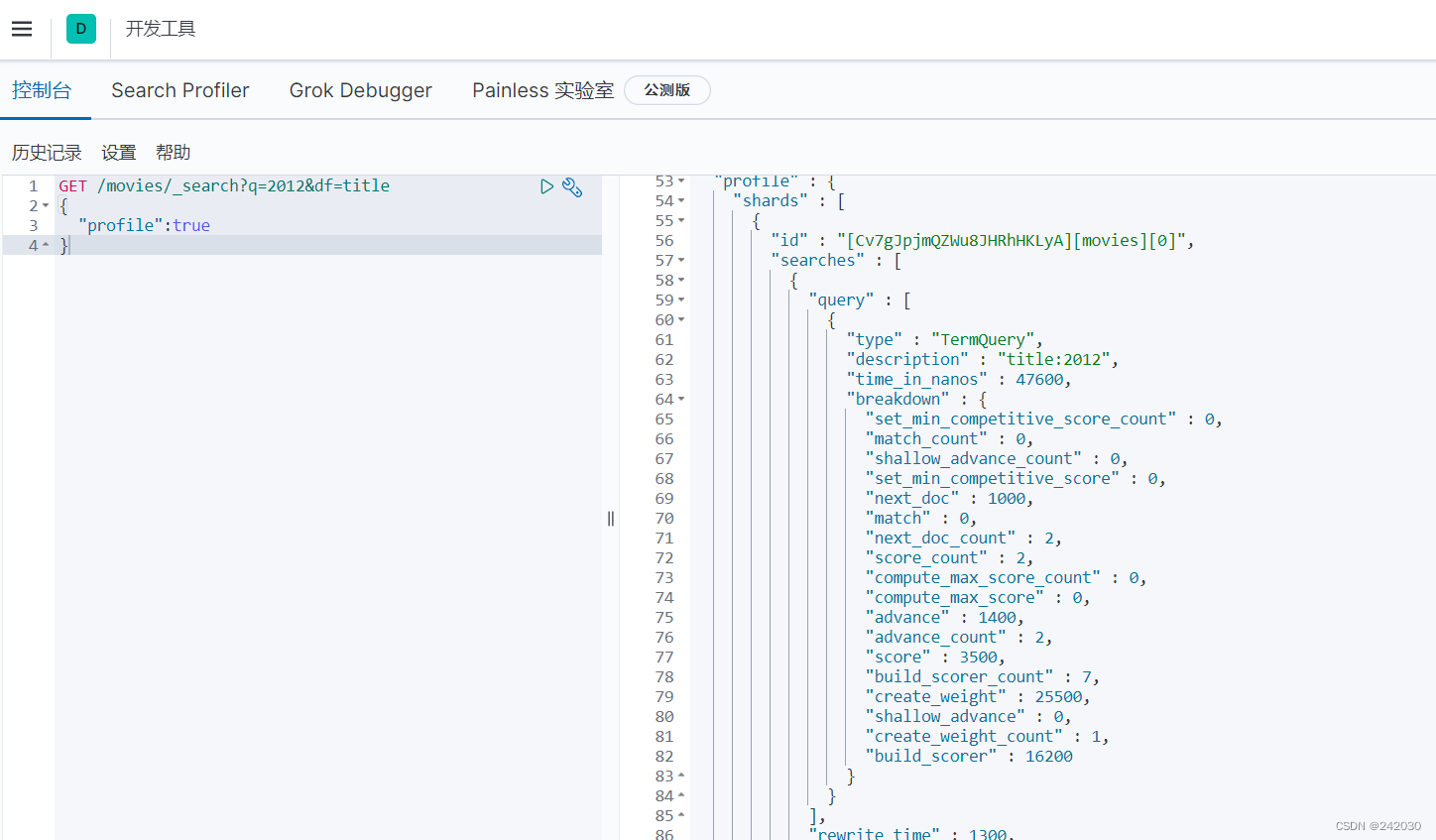Collapse "breakdown" object at output line 64
The image size is (1436, 840).
point(681,400)
